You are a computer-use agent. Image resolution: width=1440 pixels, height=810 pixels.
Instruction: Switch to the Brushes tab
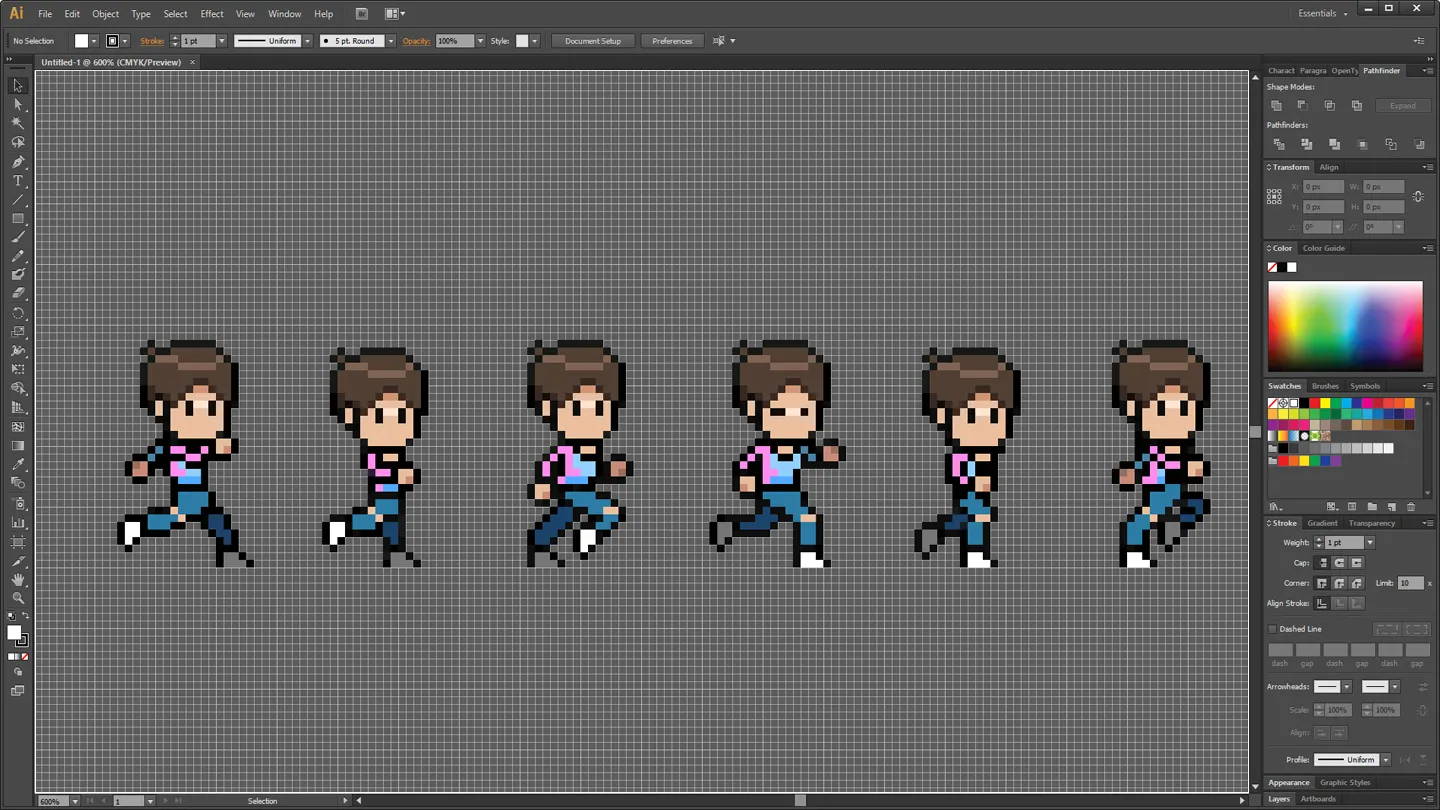pyautogui.click(x=1325, y=386)
